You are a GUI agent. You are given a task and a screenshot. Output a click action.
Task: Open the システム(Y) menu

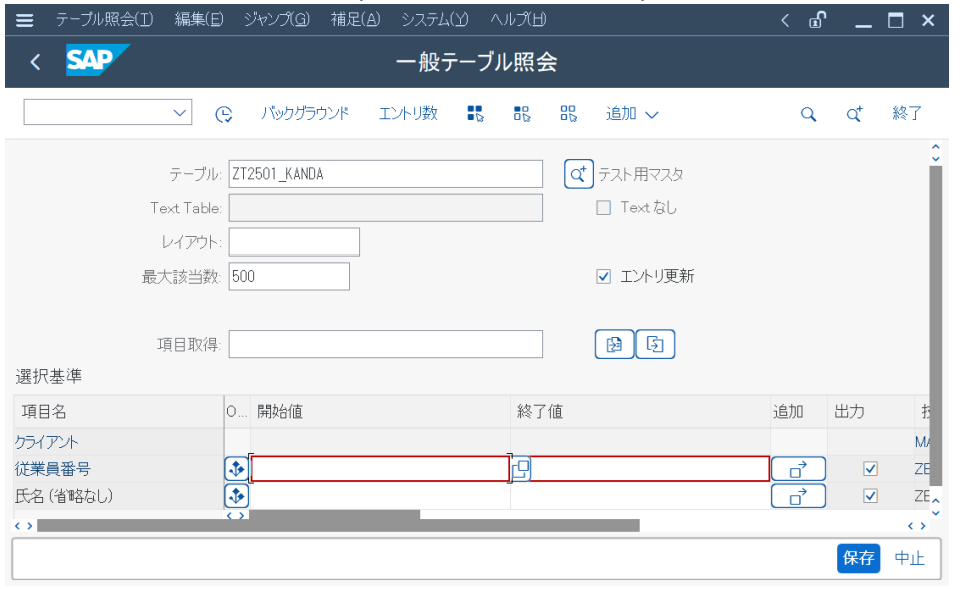[x=435, y=20]
